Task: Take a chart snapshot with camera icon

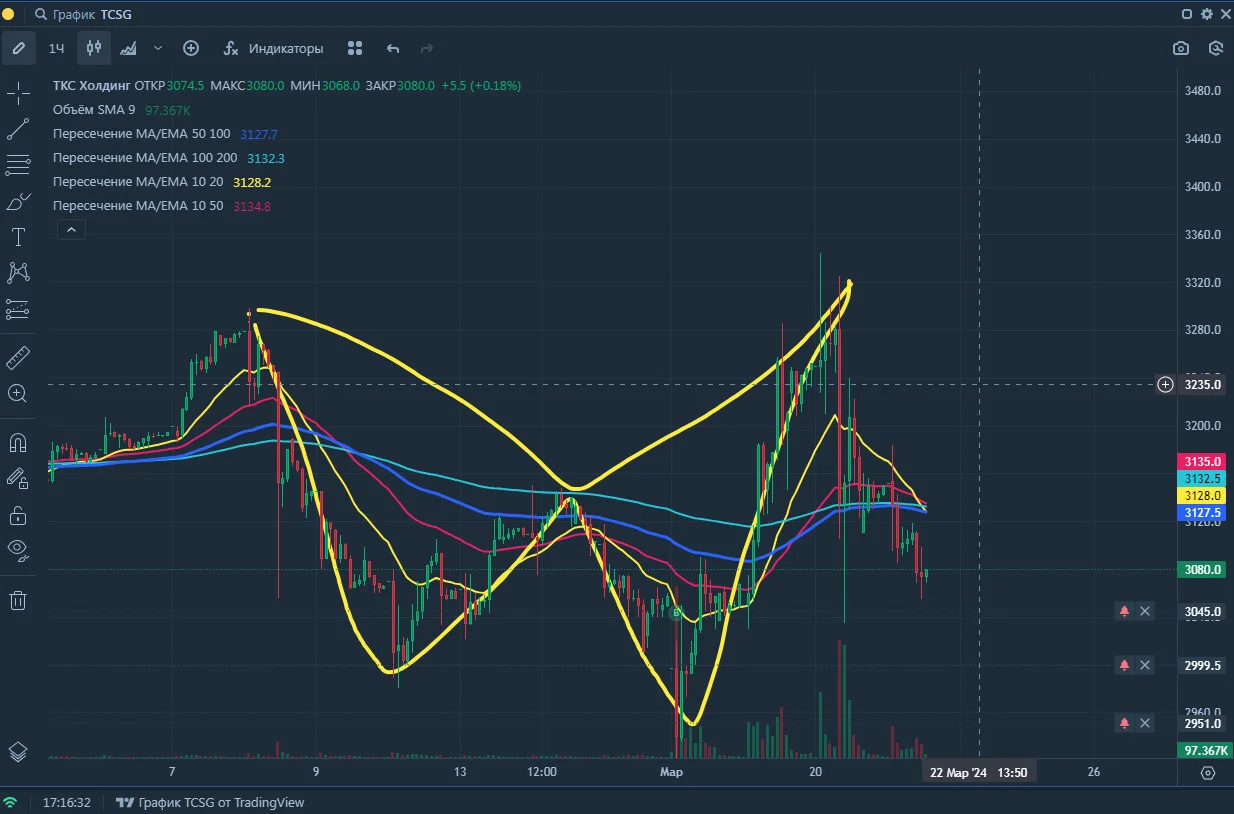Action: pos(1181,48)
